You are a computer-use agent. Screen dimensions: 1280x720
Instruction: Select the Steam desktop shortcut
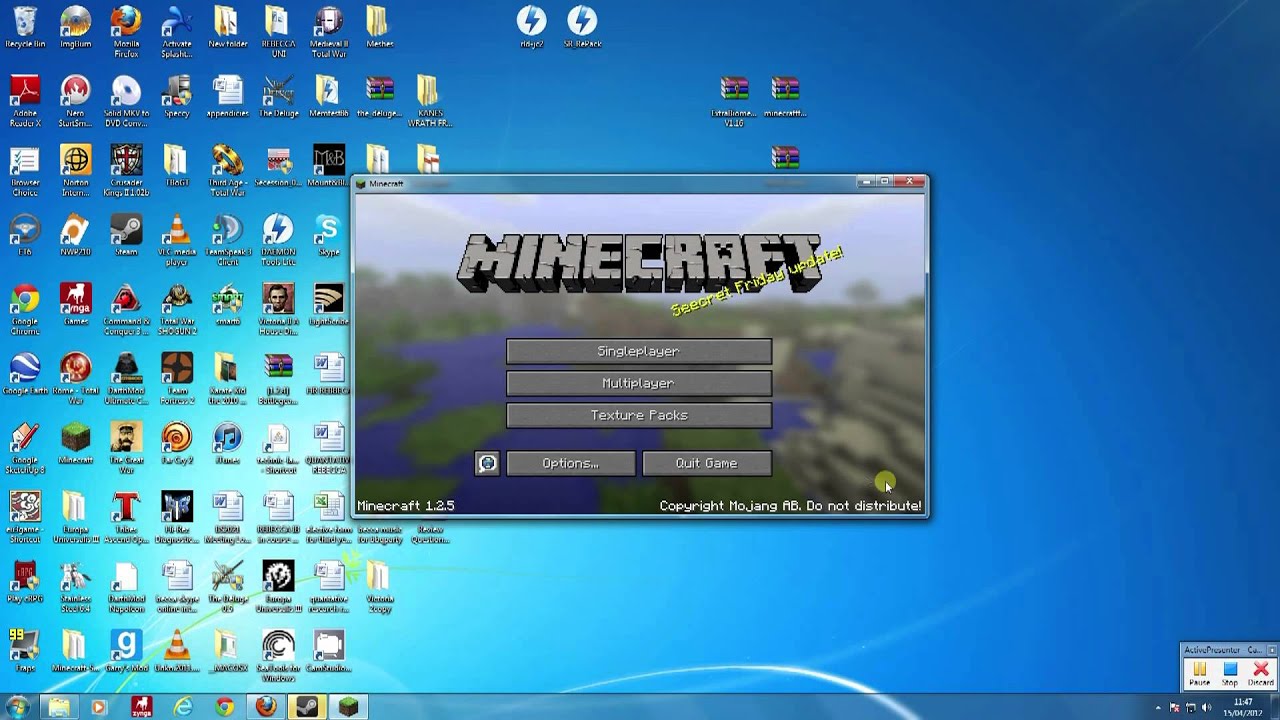click(126, 235)
